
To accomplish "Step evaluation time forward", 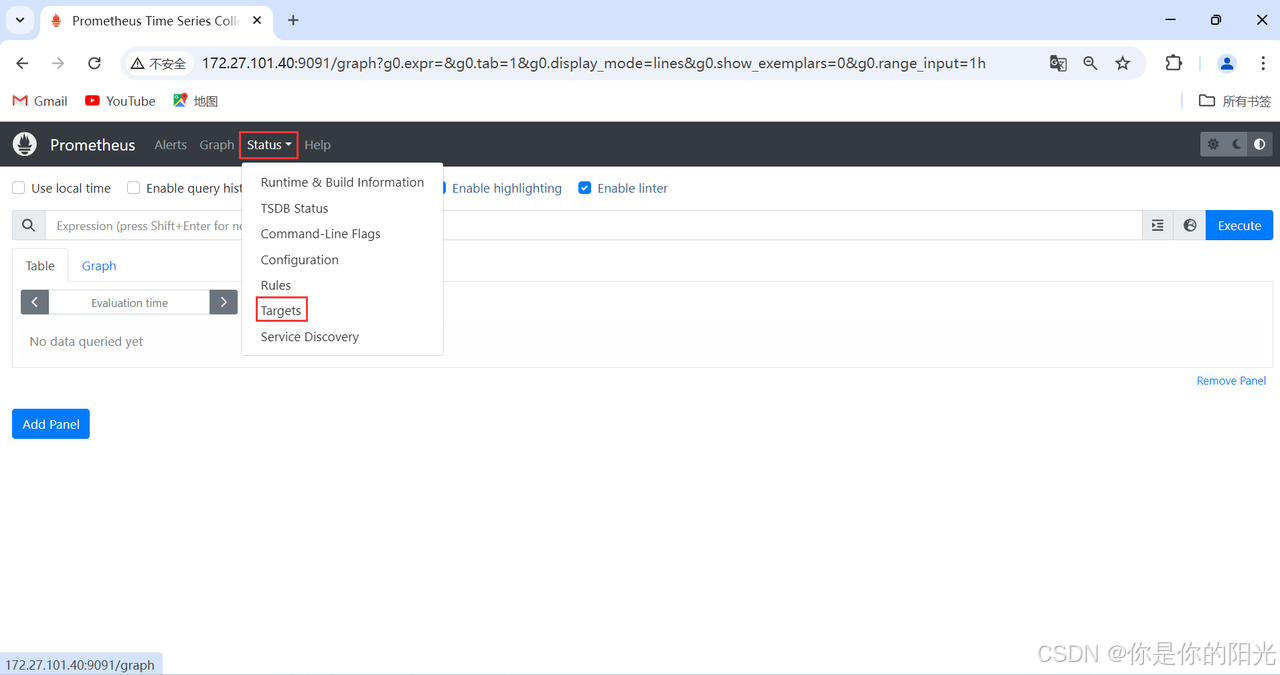I will pyautogui.click(x=224, y=302).
